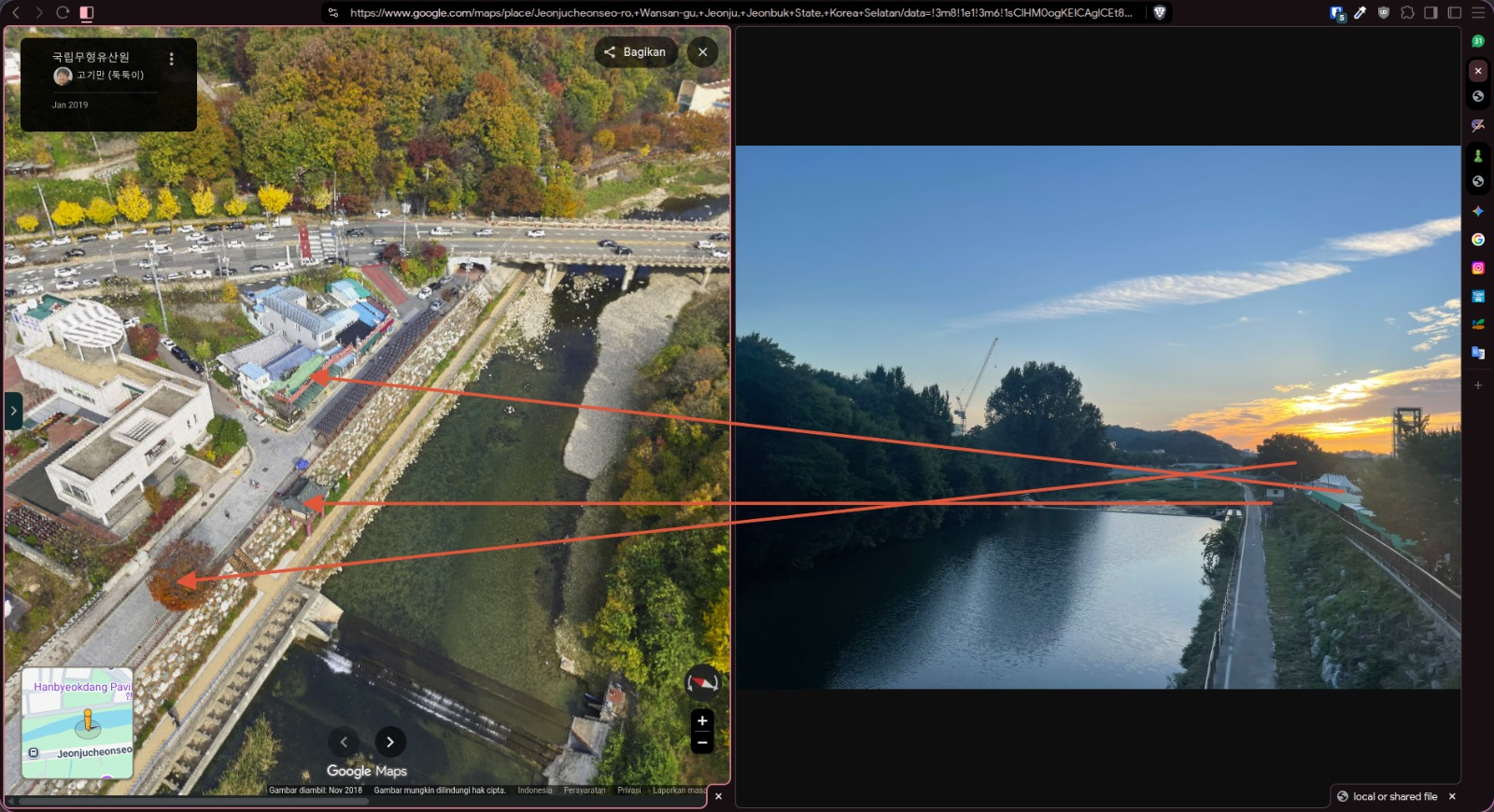Reset view using the compass control

click(702, 683)
